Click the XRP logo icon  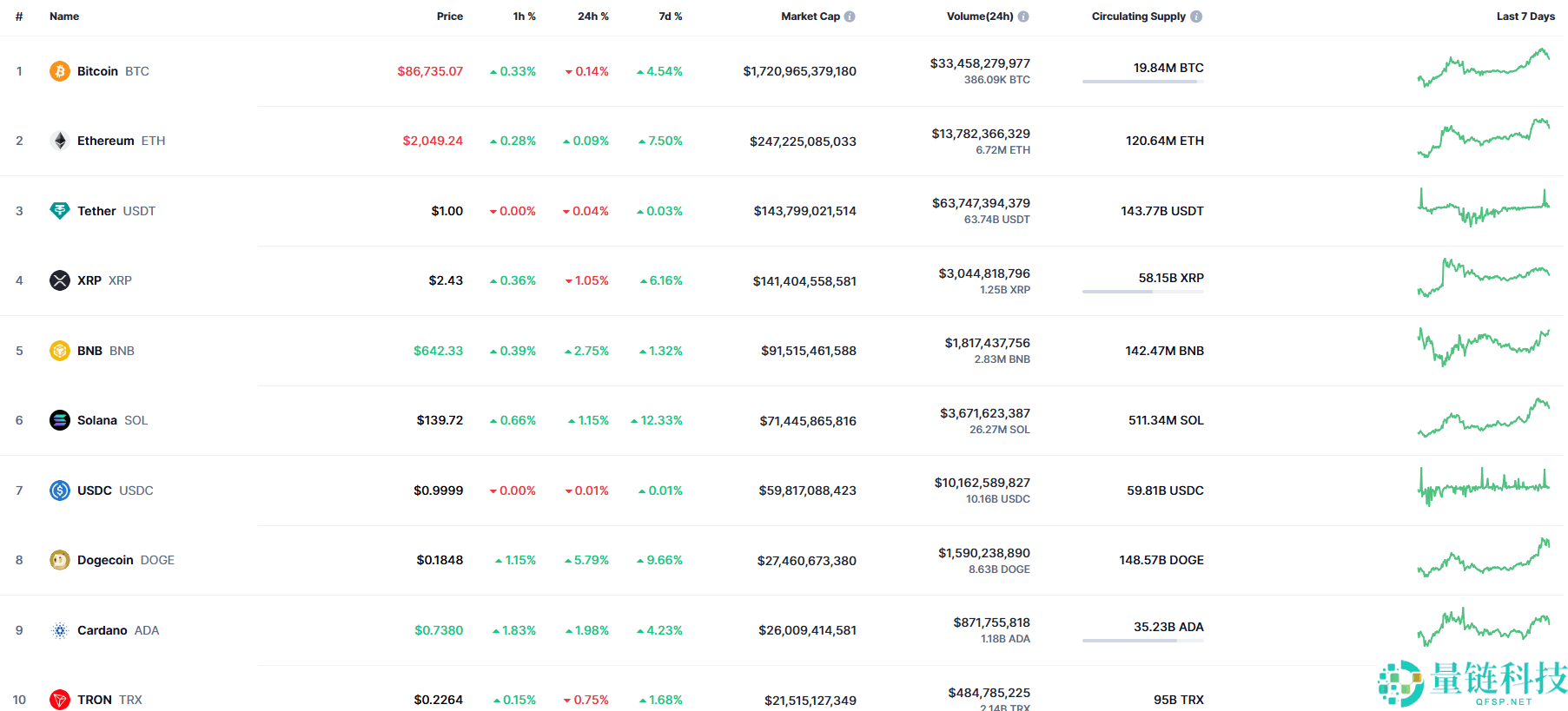point(59,280)
